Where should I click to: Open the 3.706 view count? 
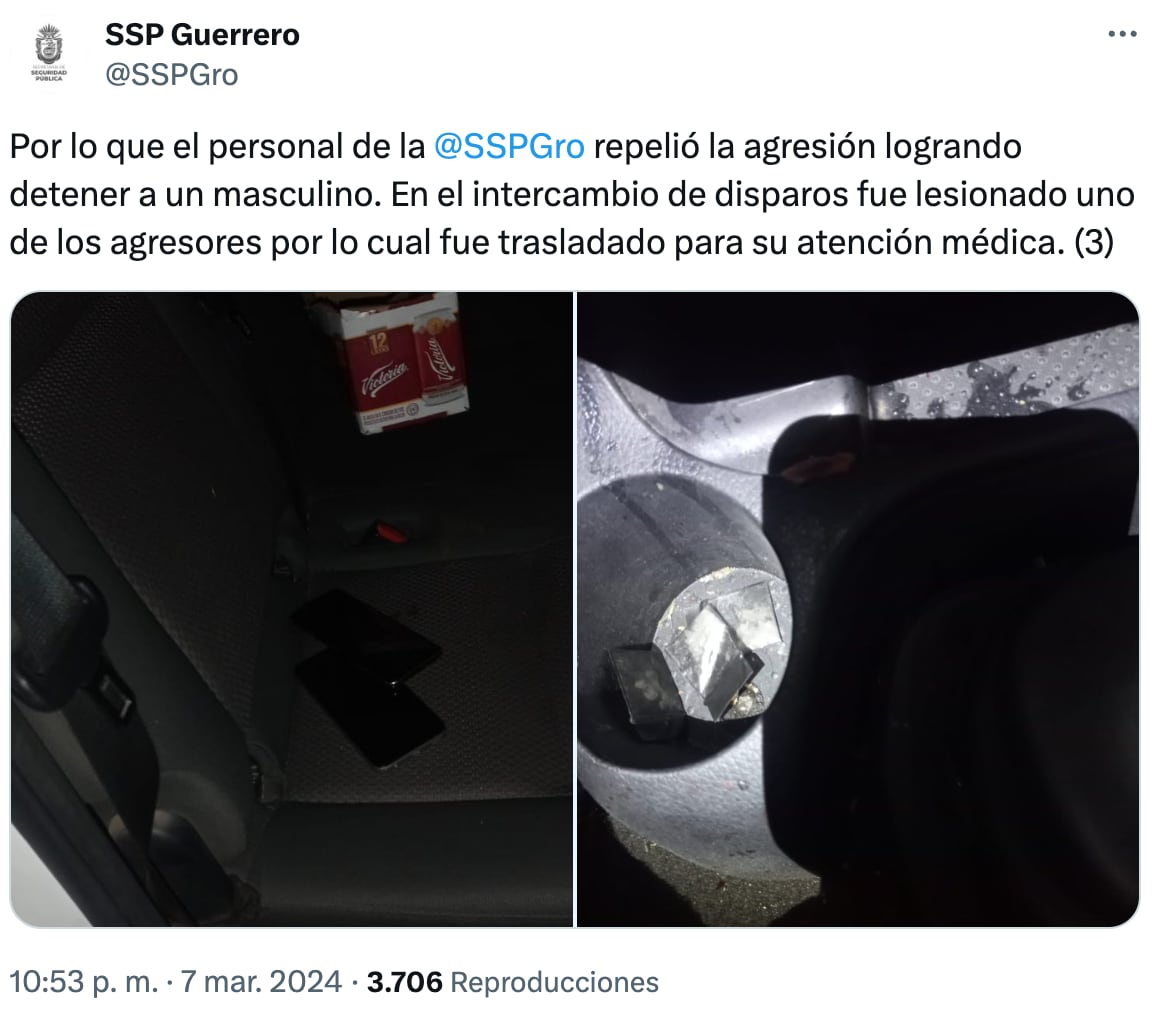tap(404, 982)
